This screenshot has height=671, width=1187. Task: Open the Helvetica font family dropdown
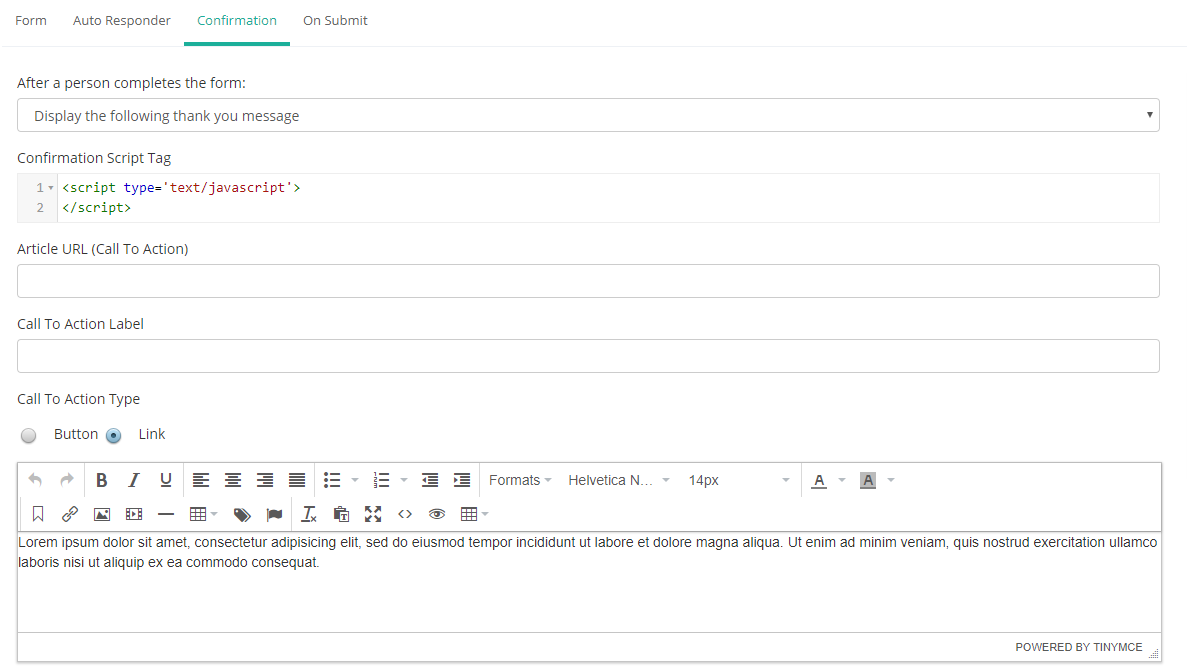click(618, 480)
